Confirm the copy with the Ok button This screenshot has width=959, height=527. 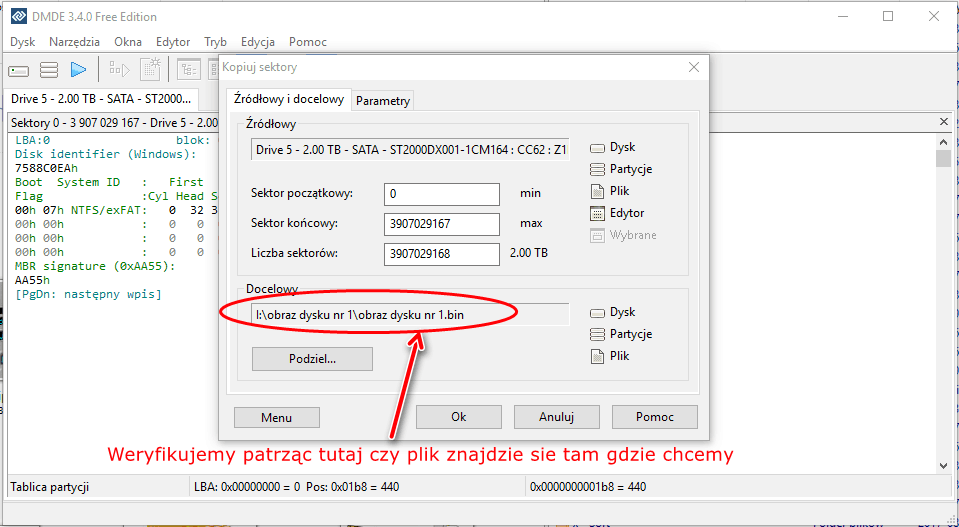coord(458,417)
